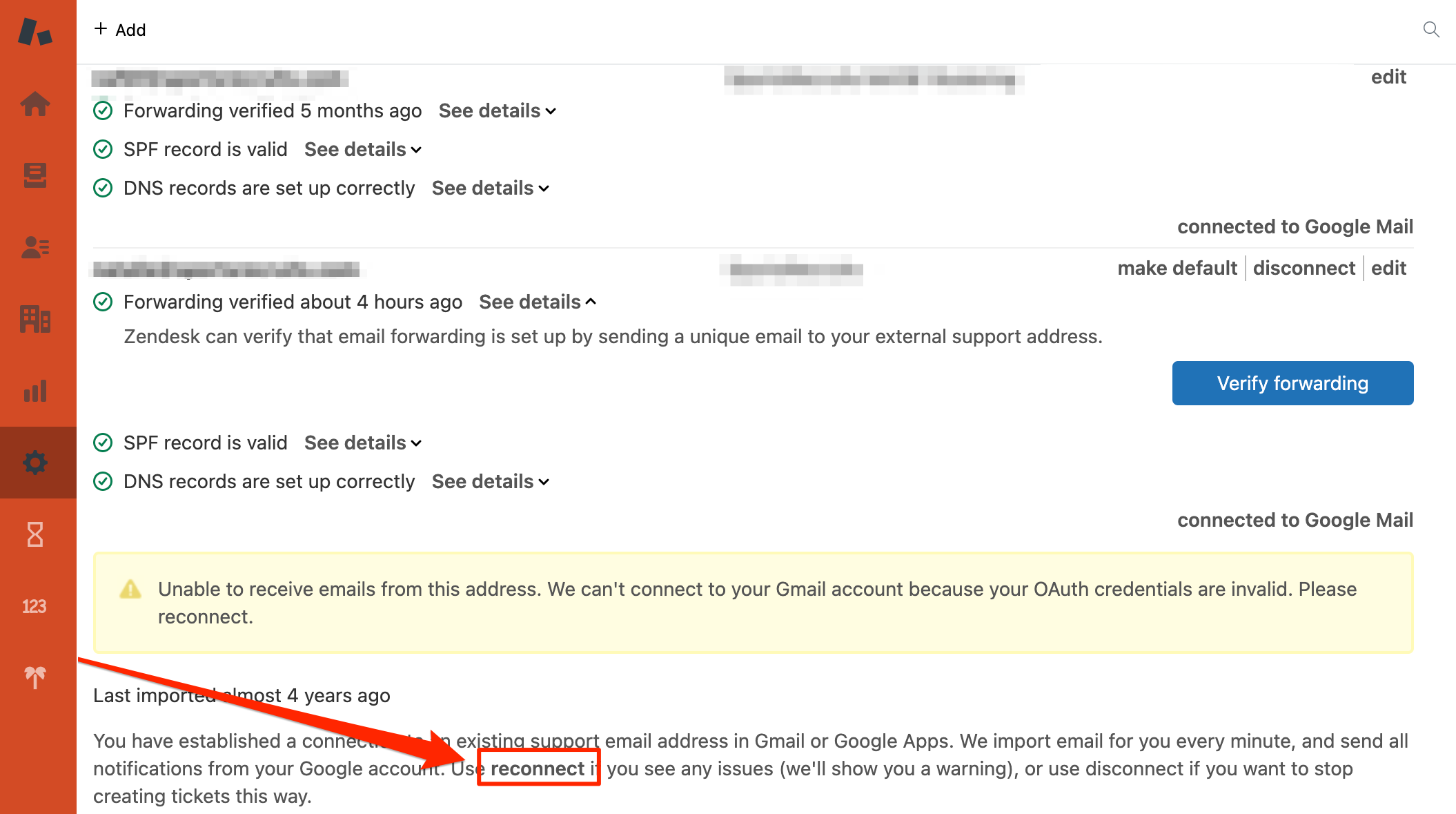Open the Views ticket list icon
This screenshot has height=814, width=1456.
[x=35, y=175]
